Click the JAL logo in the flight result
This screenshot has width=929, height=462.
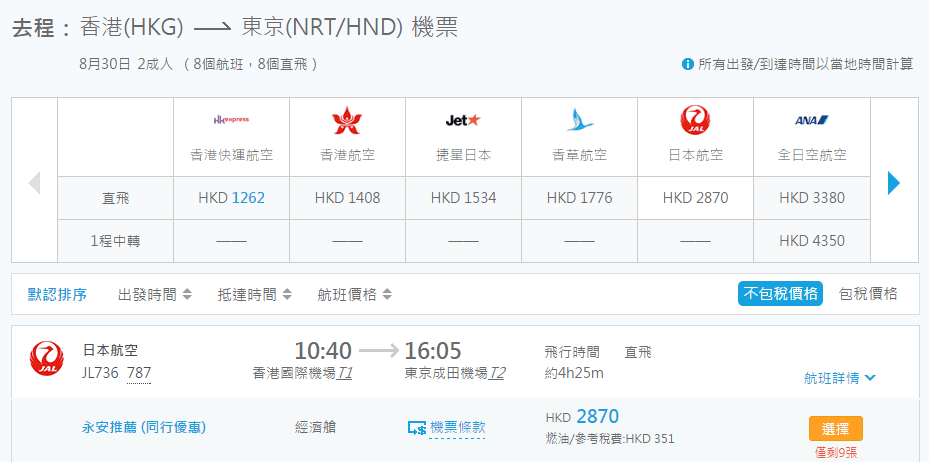(x=47, y=359)
